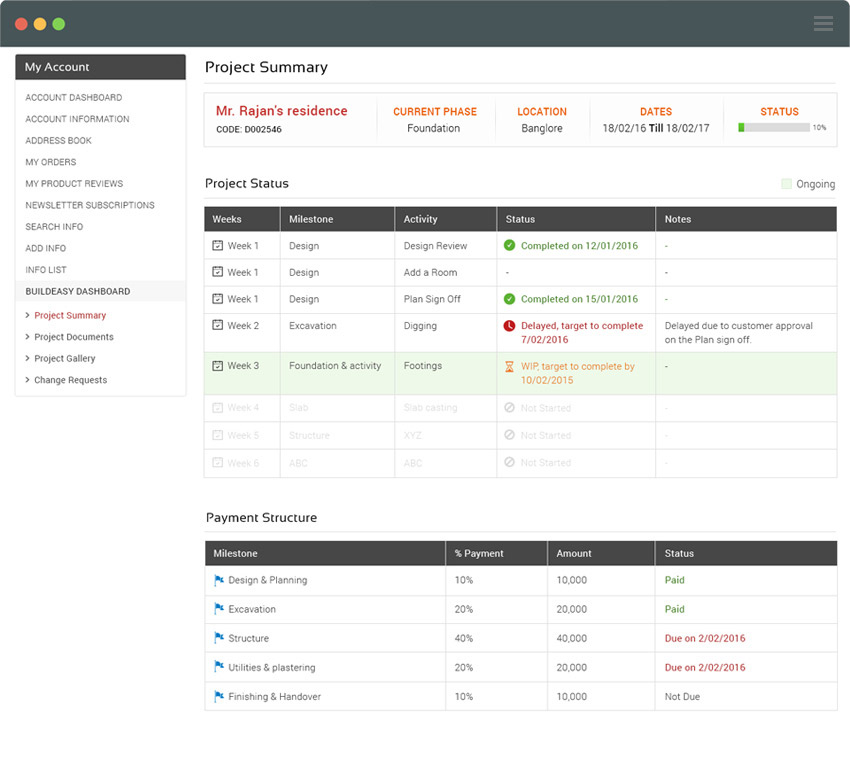Click chevron next to Project Gallery

pos(27,358)
